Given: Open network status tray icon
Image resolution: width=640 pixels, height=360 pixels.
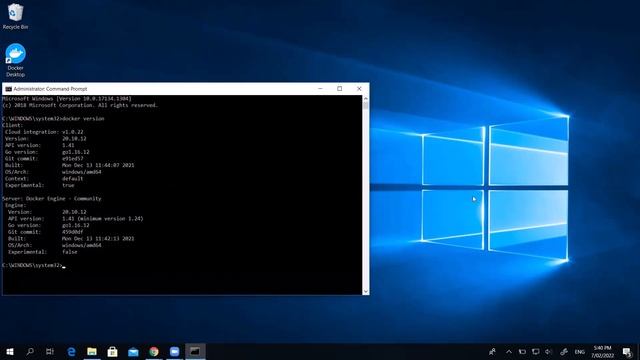Looking at the screenshot, I should [x=536, y=351].
